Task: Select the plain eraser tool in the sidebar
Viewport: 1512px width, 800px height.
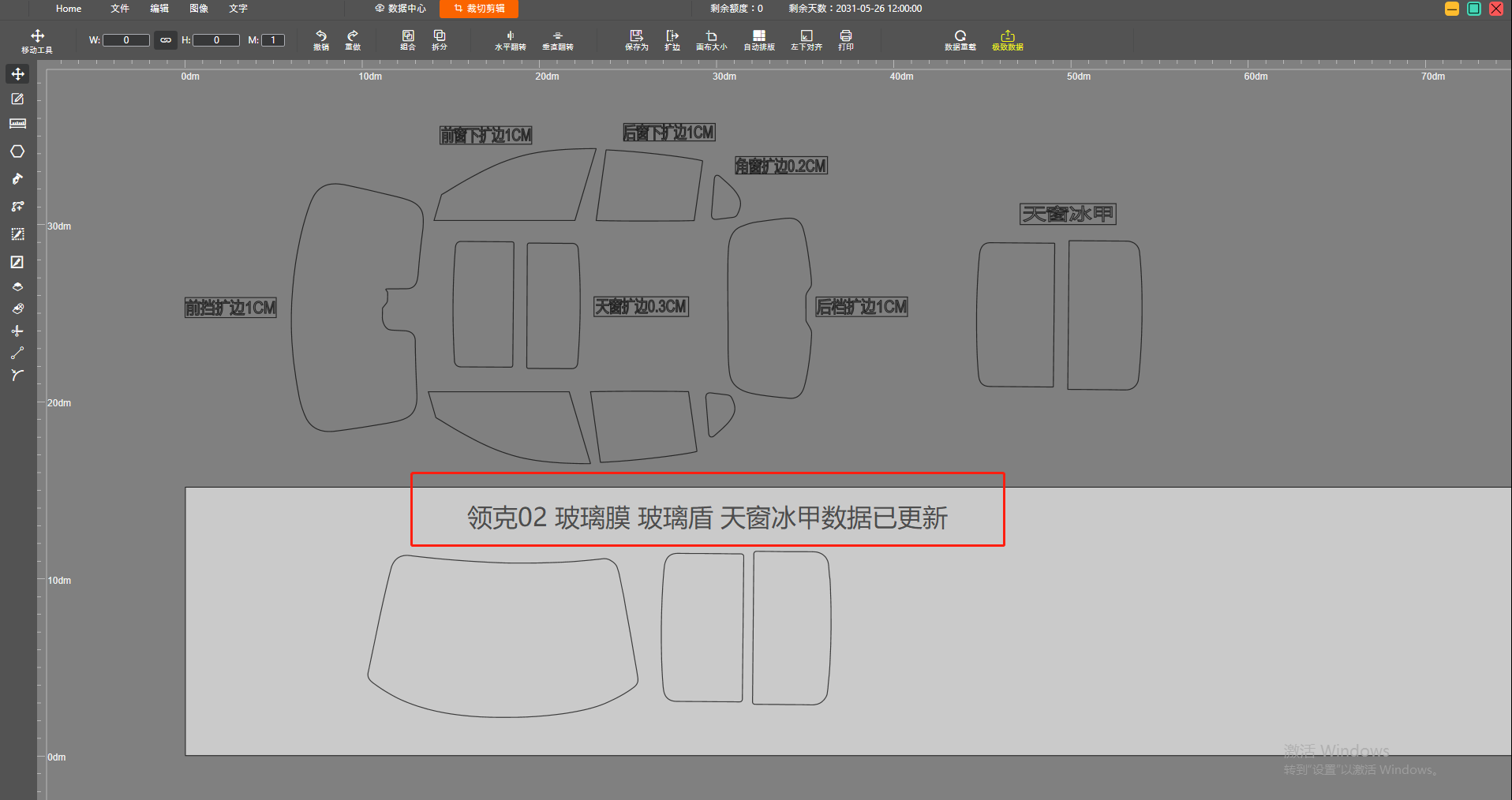Action: point(17,287)
